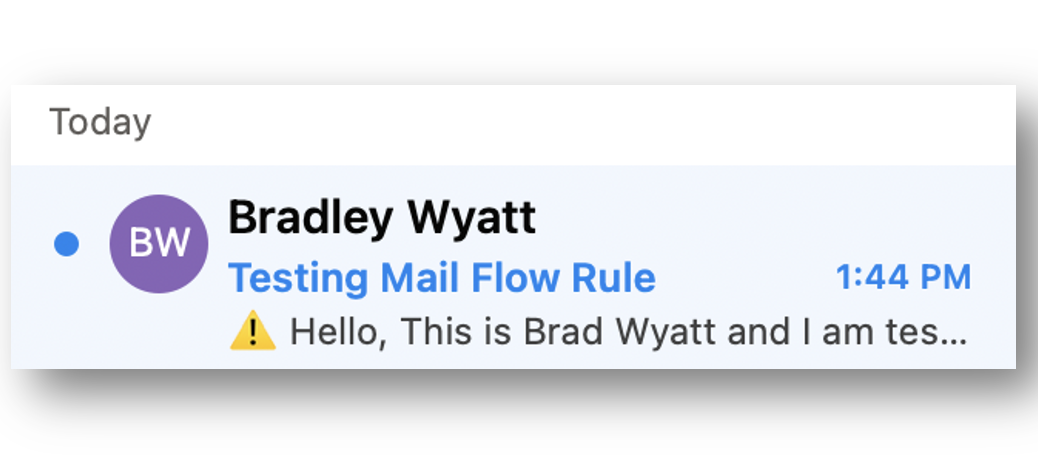
Task: Collapse the Today message group
Action: pos(101,122)
